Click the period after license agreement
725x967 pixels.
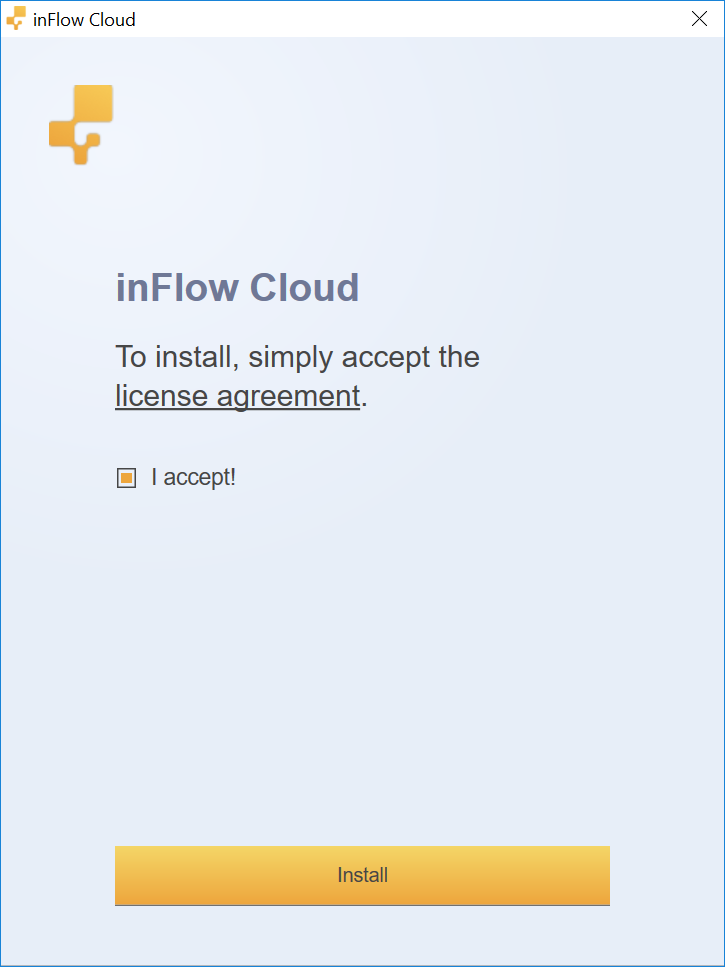click(364, 405)
